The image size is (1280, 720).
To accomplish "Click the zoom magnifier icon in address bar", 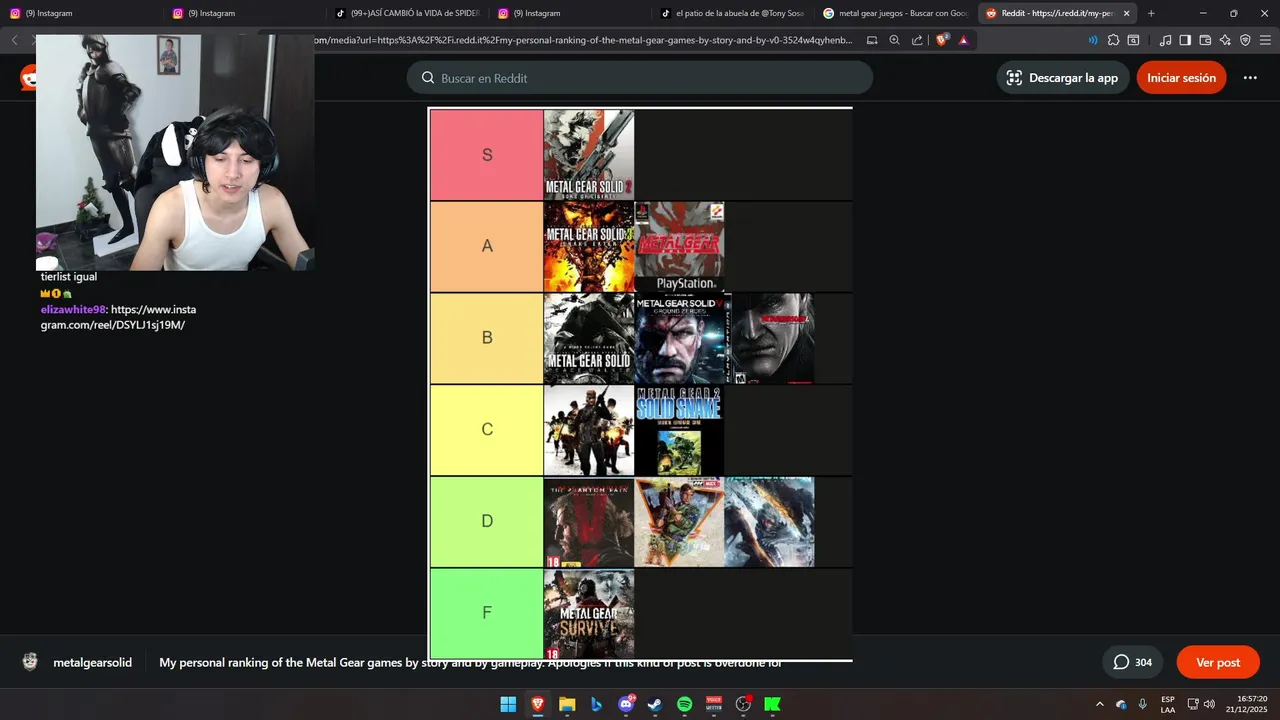I will 894,40.
